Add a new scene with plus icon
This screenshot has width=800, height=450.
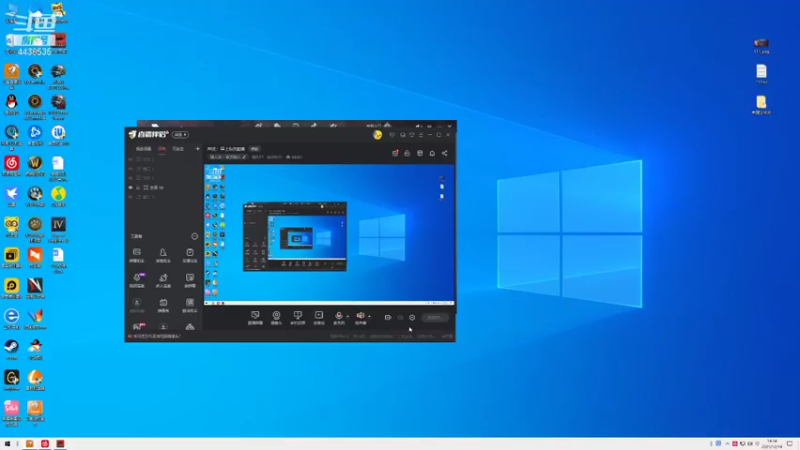[197, 148]
